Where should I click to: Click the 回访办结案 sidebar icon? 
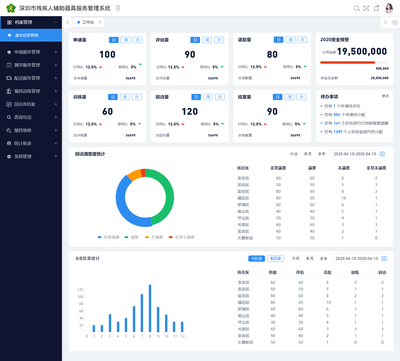coord(9,104)
